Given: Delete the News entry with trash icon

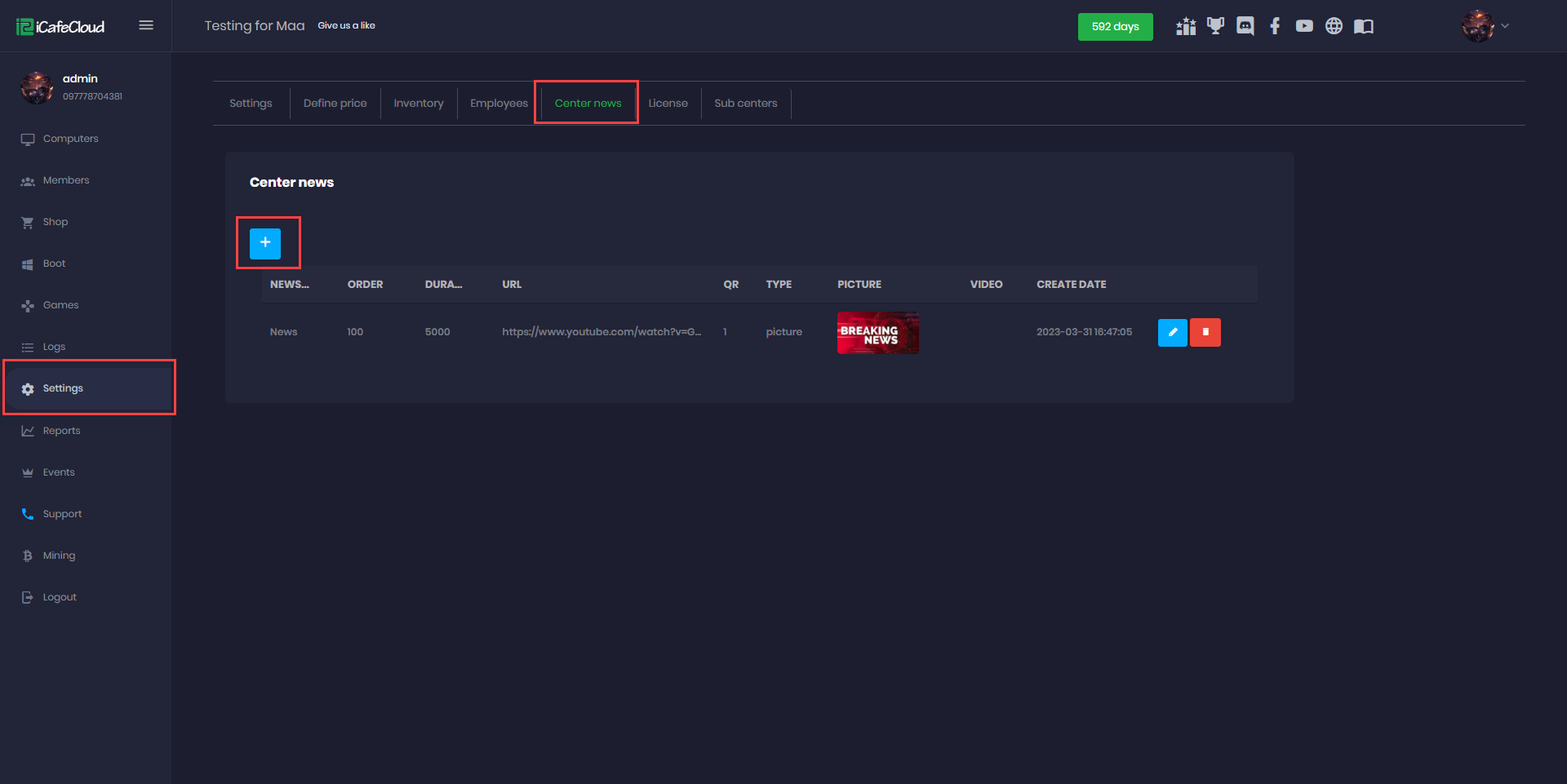Looking at the screenshot, I should [1205, 332].
